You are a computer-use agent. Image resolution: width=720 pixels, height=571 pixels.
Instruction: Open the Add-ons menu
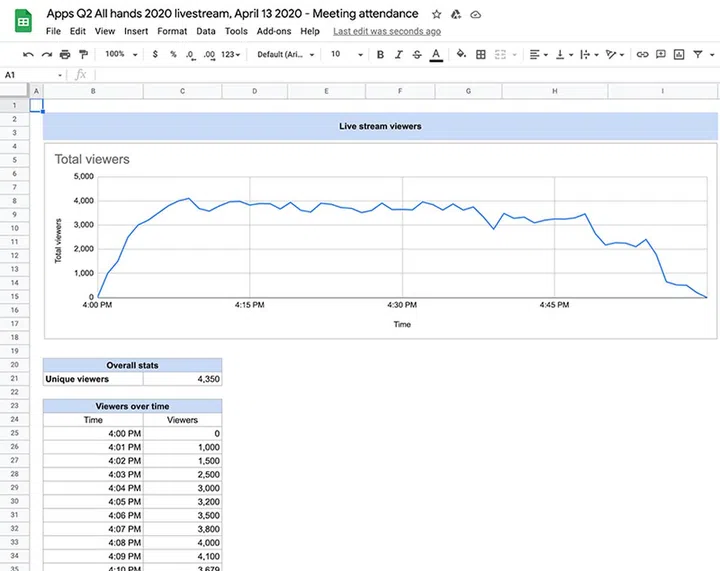[274, 31]
